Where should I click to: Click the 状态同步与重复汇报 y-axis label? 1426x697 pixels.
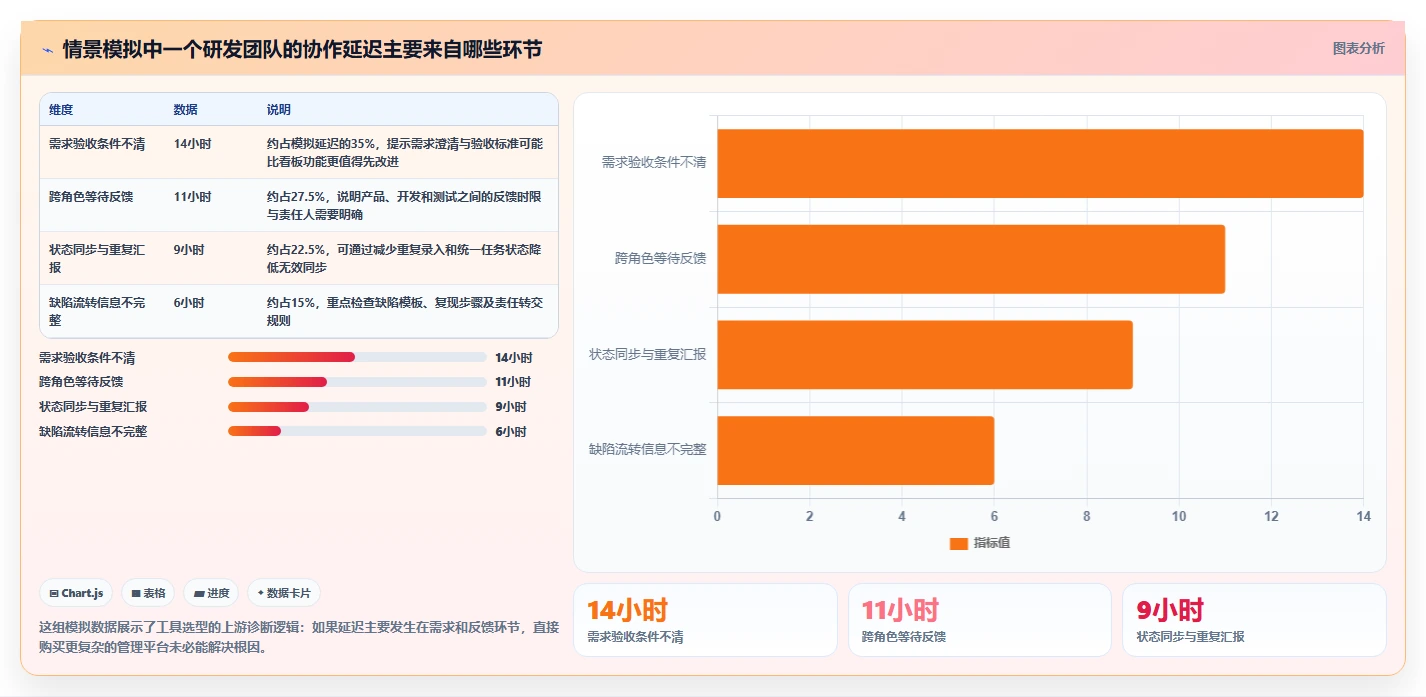(648, 354)
